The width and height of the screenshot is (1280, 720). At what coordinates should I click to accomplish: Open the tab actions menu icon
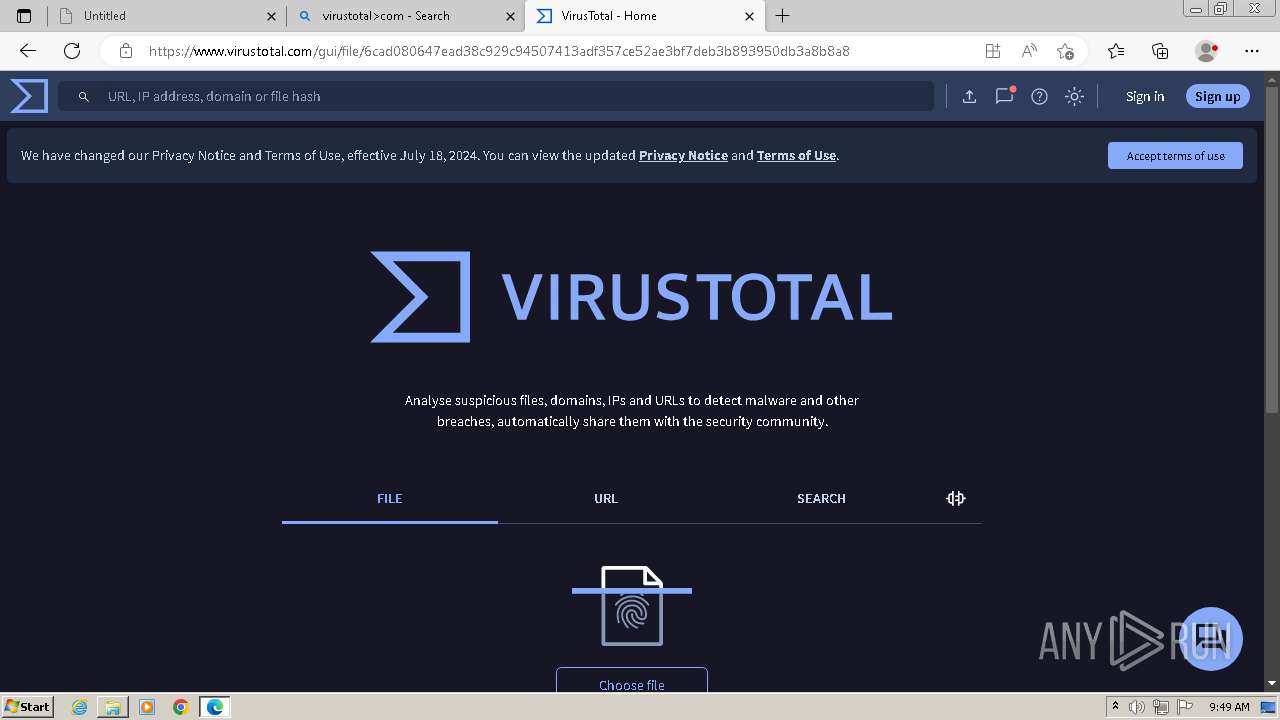24,16
